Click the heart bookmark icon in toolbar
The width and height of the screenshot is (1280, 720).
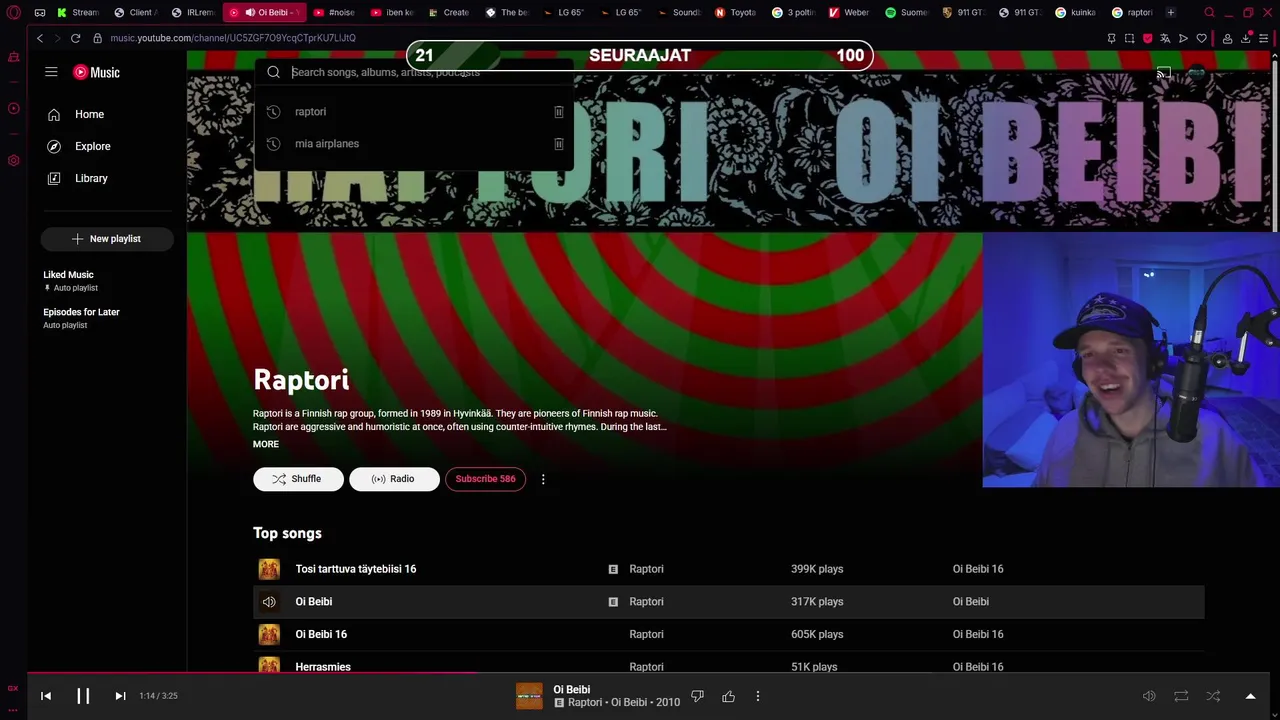point(1202,38)
